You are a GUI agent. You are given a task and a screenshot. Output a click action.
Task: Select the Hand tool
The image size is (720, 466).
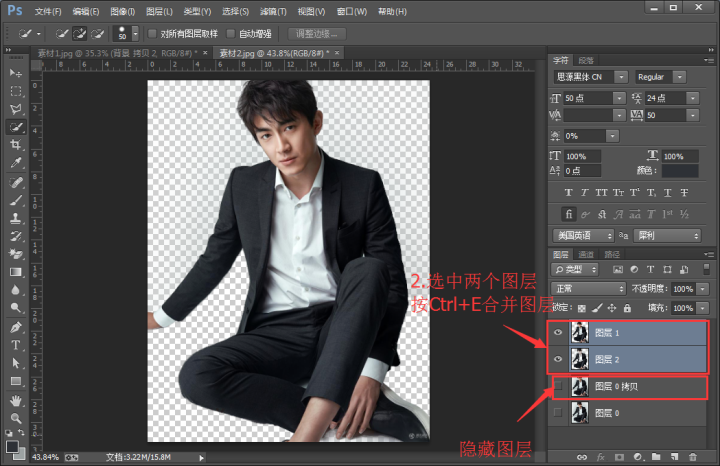(x=16, y=400)
